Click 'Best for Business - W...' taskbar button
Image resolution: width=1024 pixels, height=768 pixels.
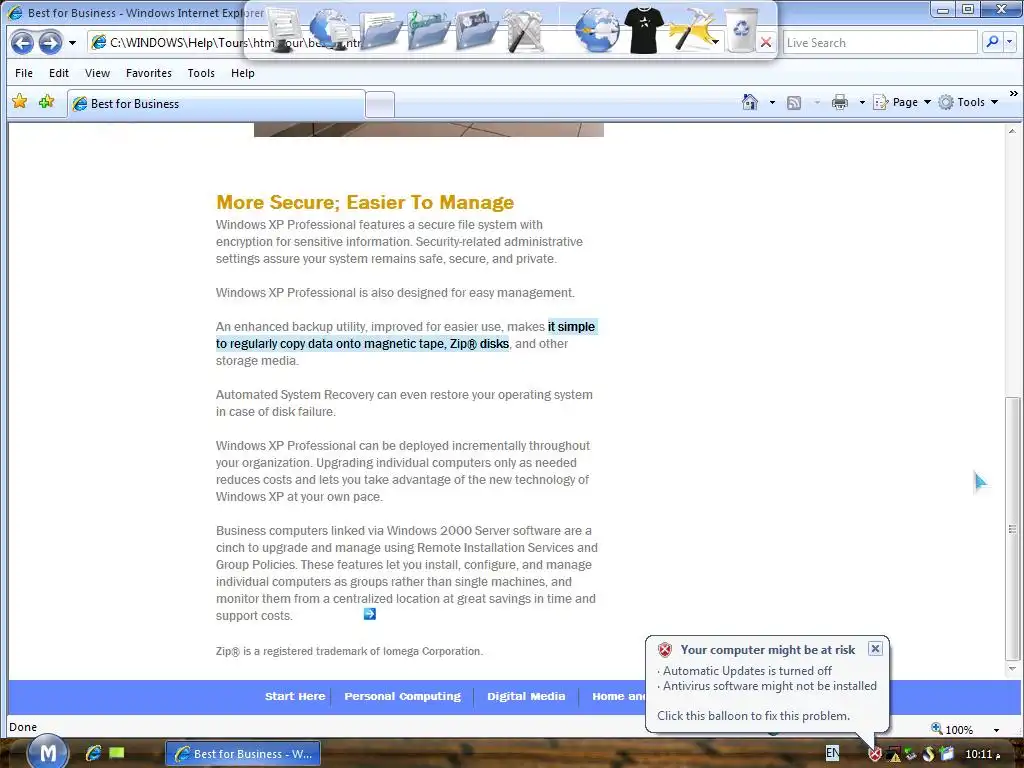tap(243, 754)
